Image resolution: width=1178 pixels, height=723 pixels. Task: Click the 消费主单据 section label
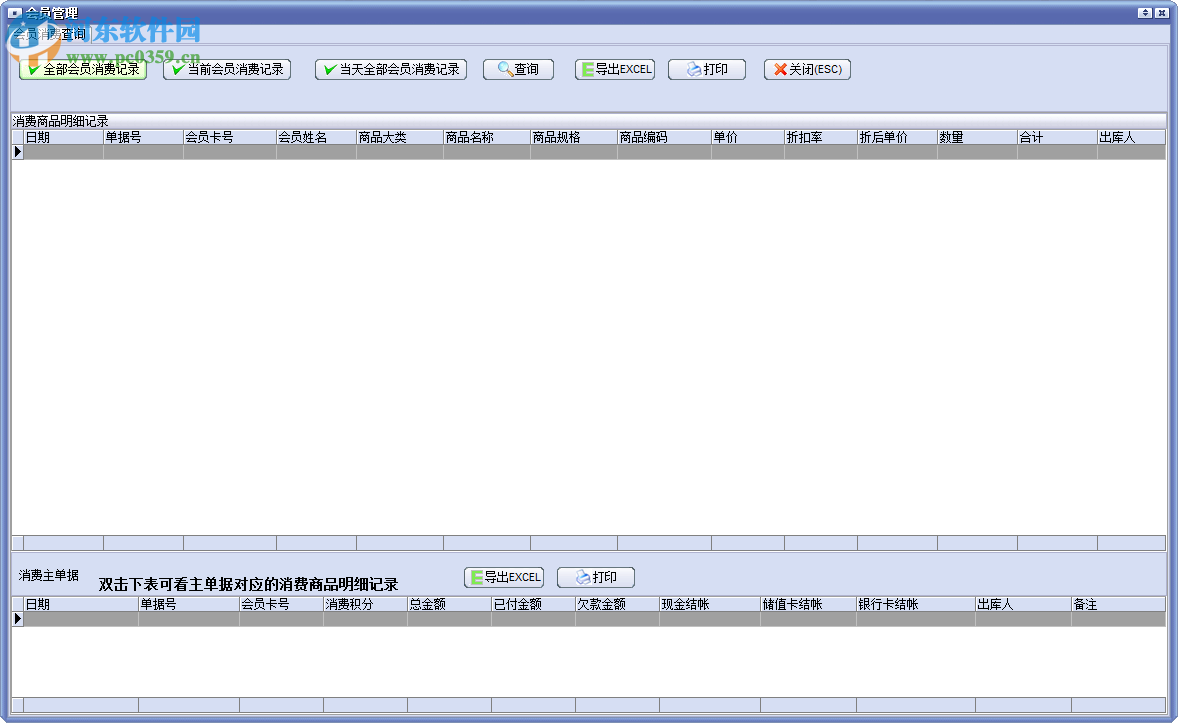(x=49, y=575)
